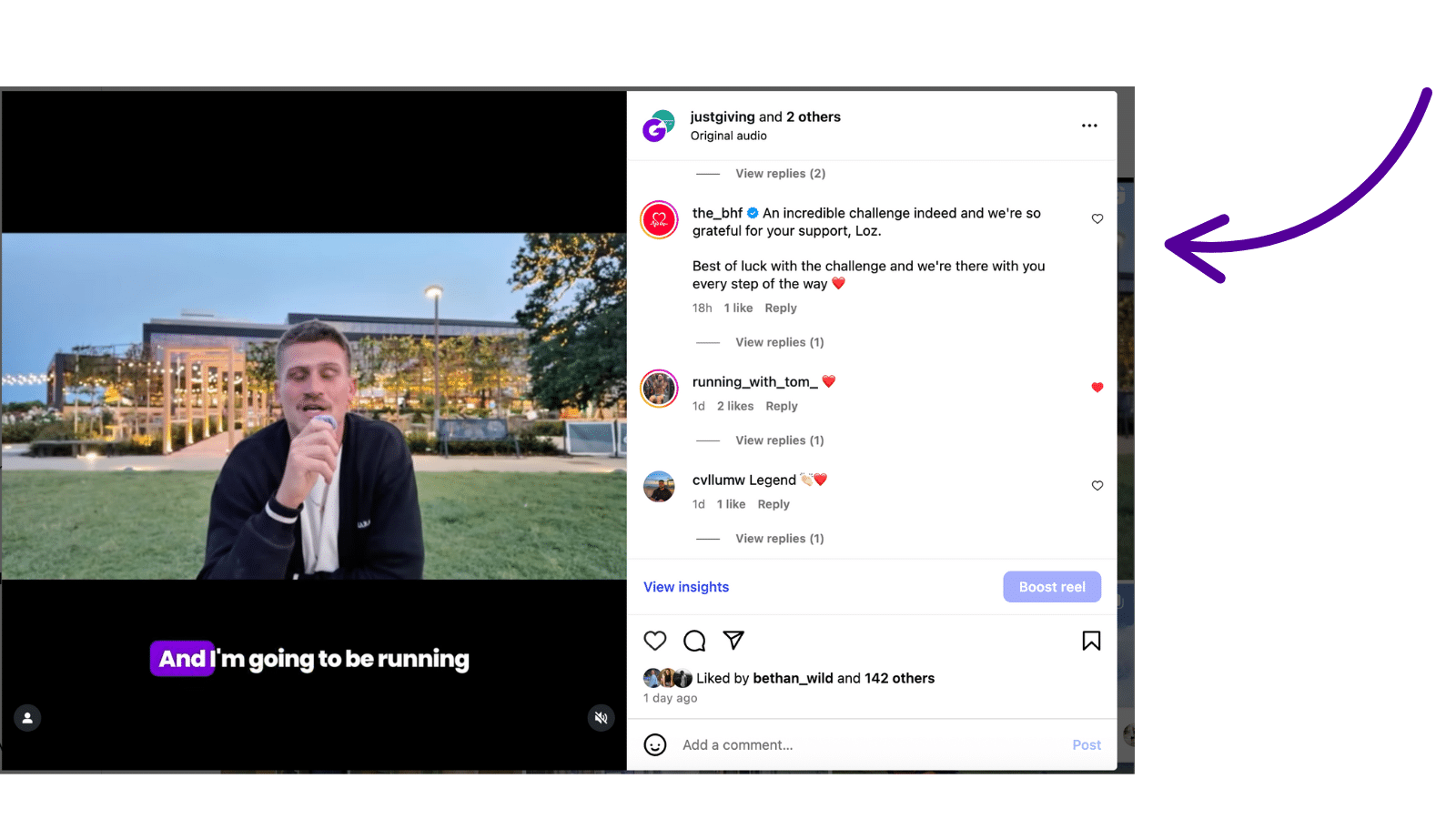Click liker avatars beside Liked by

(668, 678)
